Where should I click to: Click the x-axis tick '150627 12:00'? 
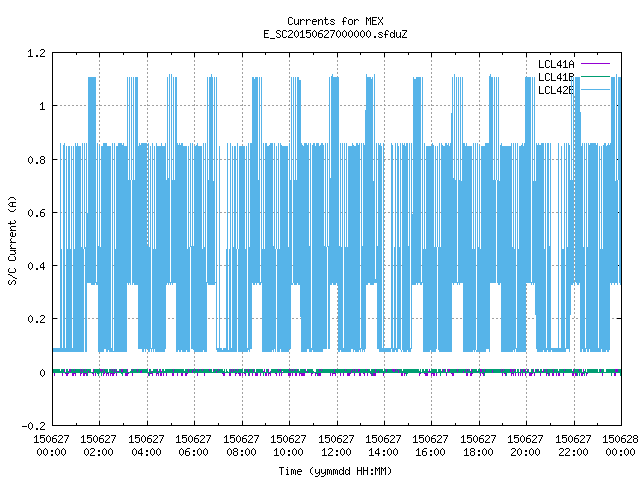336,446
